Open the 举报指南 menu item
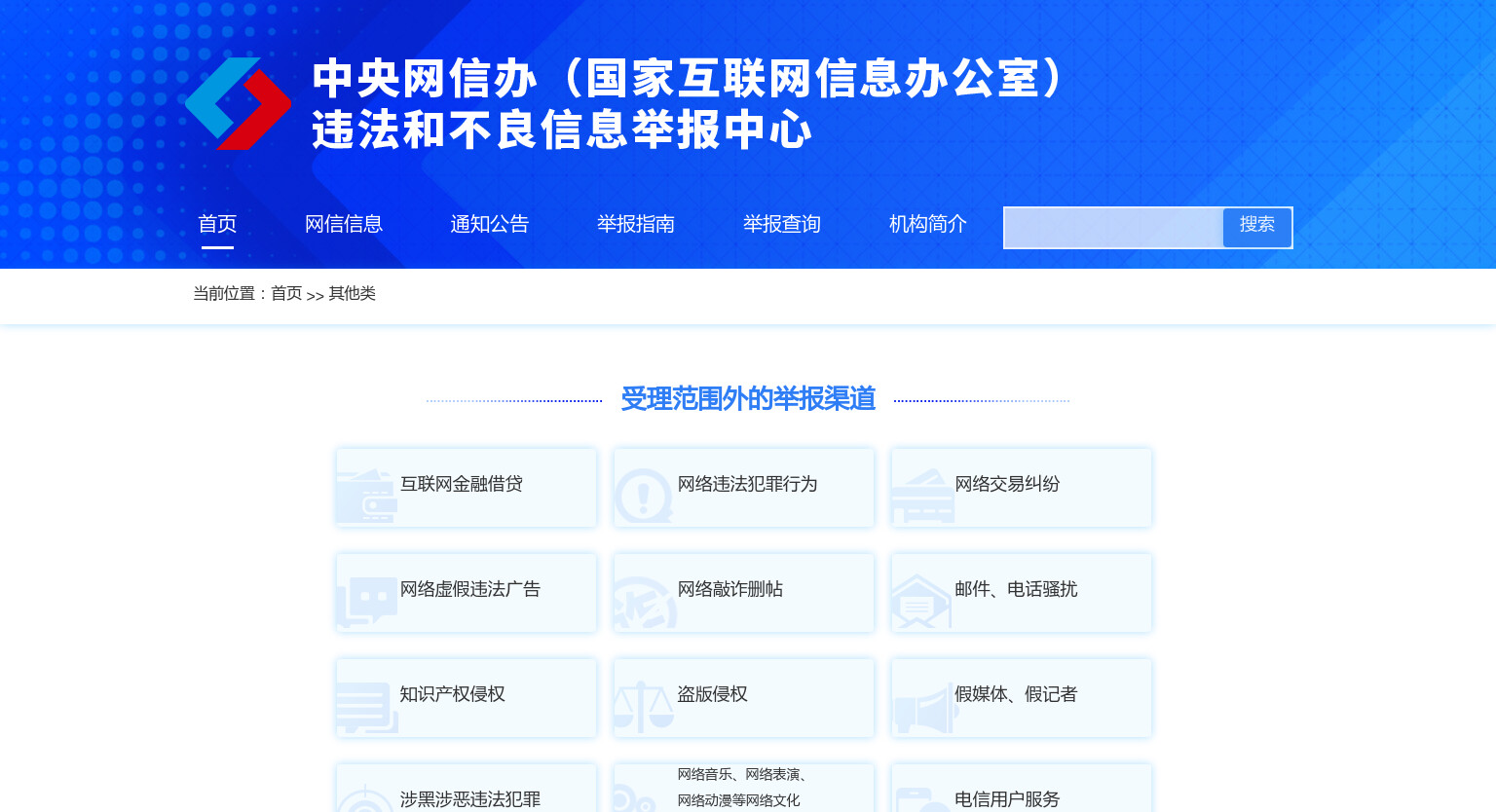This screenshot has height=812, width=1496. tap(636, 224)
